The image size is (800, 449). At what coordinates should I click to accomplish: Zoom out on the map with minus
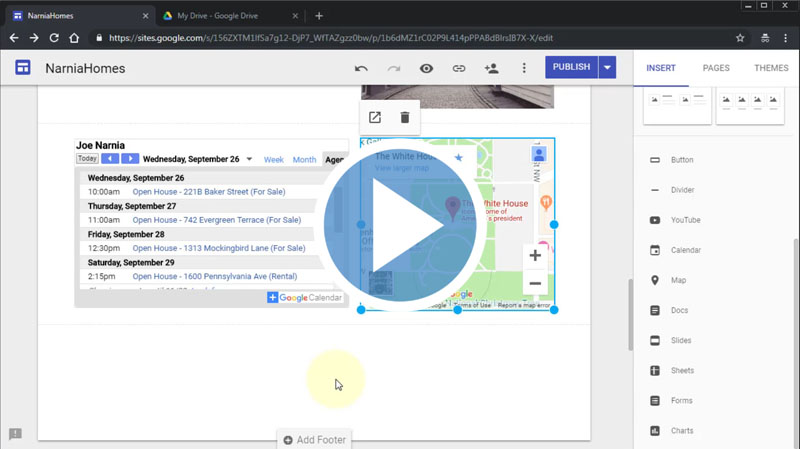[535, 283]
